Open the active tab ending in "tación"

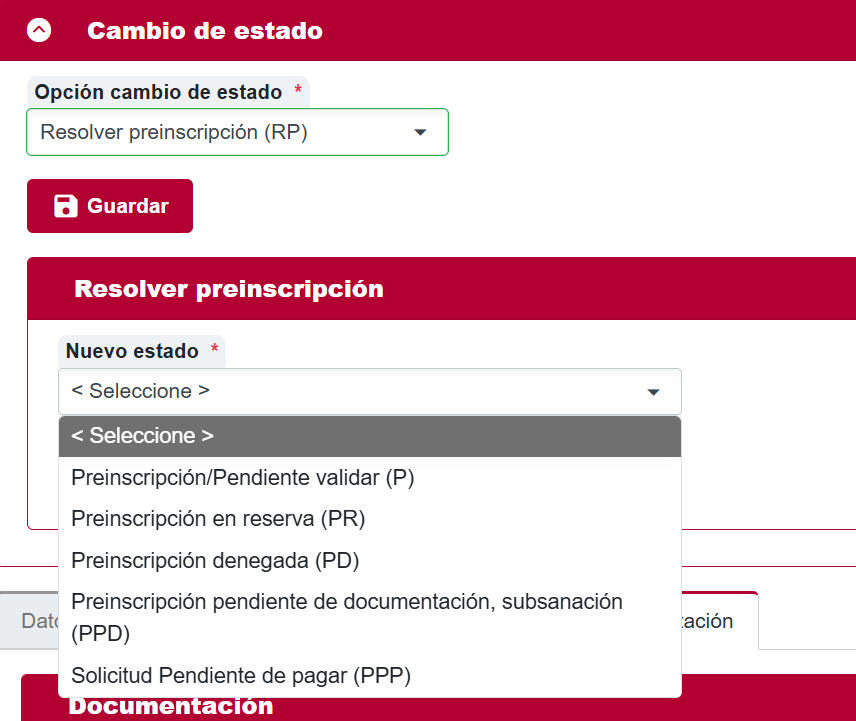coord(720,621)
